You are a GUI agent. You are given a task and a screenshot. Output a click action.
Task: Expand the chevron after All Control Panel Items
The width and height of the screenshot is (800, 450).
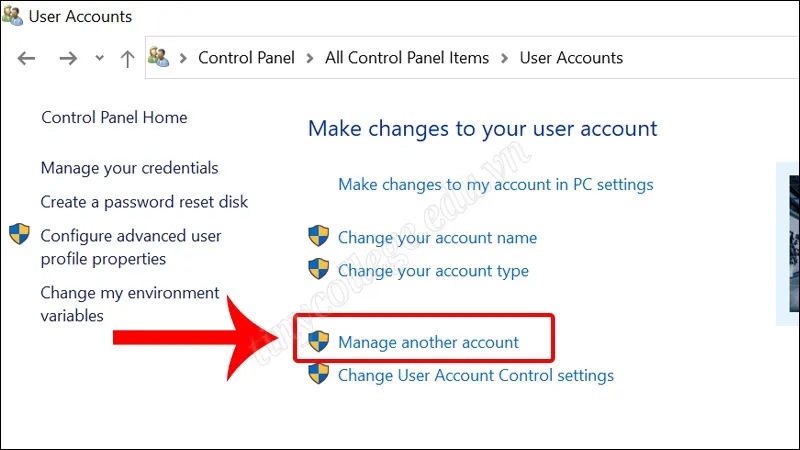tap(505, 58)
